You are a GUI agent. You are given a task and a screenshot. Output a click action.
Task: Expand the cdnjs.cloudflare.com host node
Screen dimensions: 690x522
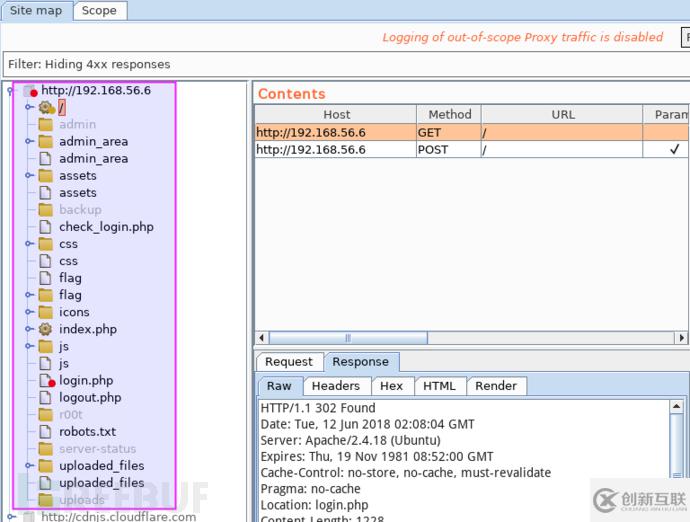[x=11, y=516]
